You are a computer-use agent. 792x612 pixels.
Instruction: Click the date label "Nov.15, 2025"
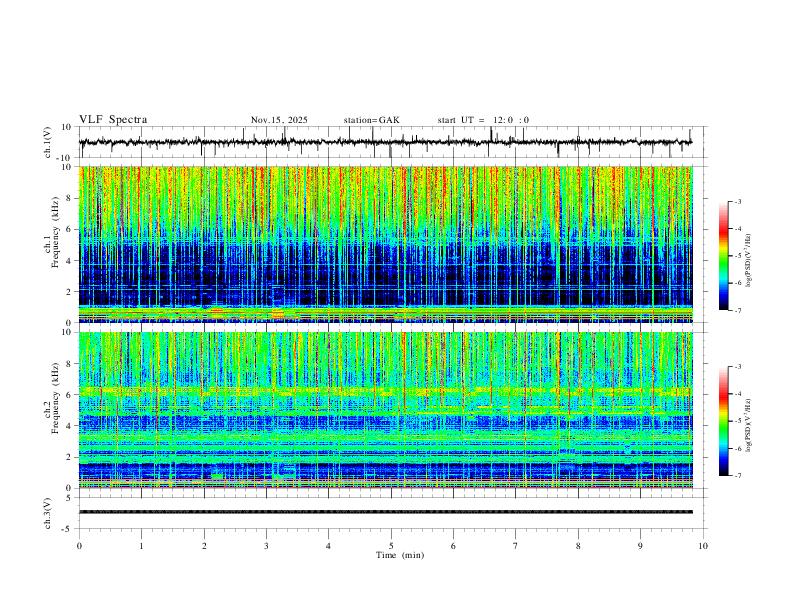(279, 120)
